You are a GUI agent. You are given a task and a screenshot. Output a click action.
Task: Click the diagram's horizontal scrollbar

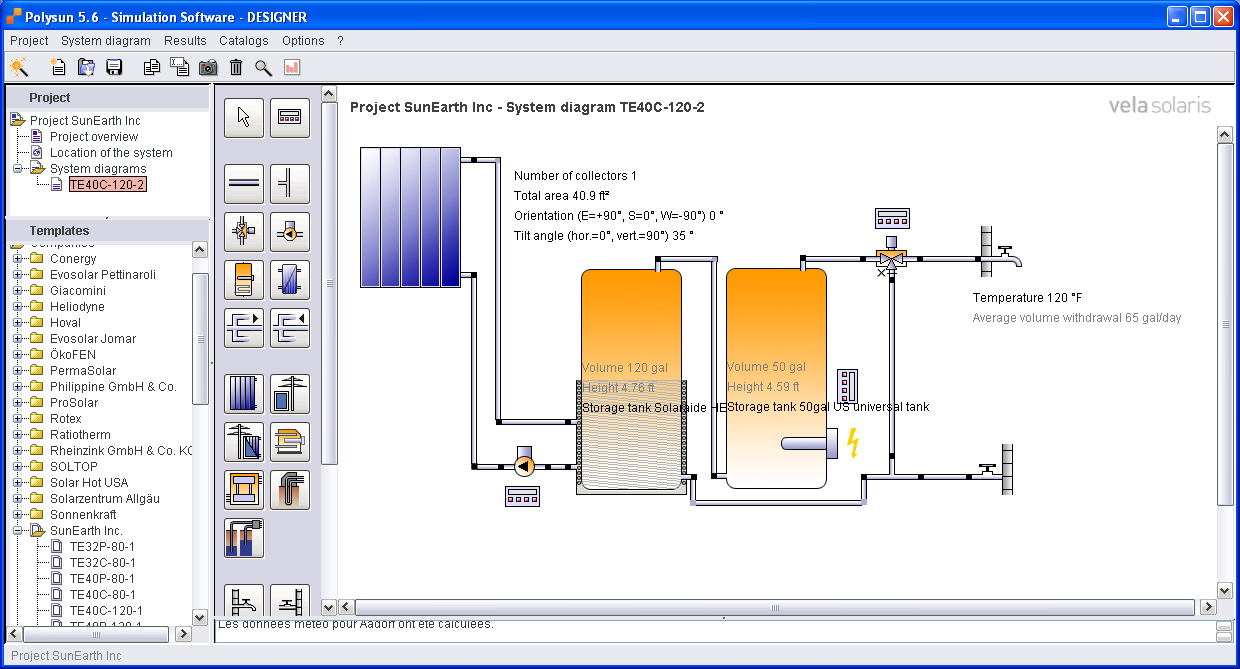[774, 607]
